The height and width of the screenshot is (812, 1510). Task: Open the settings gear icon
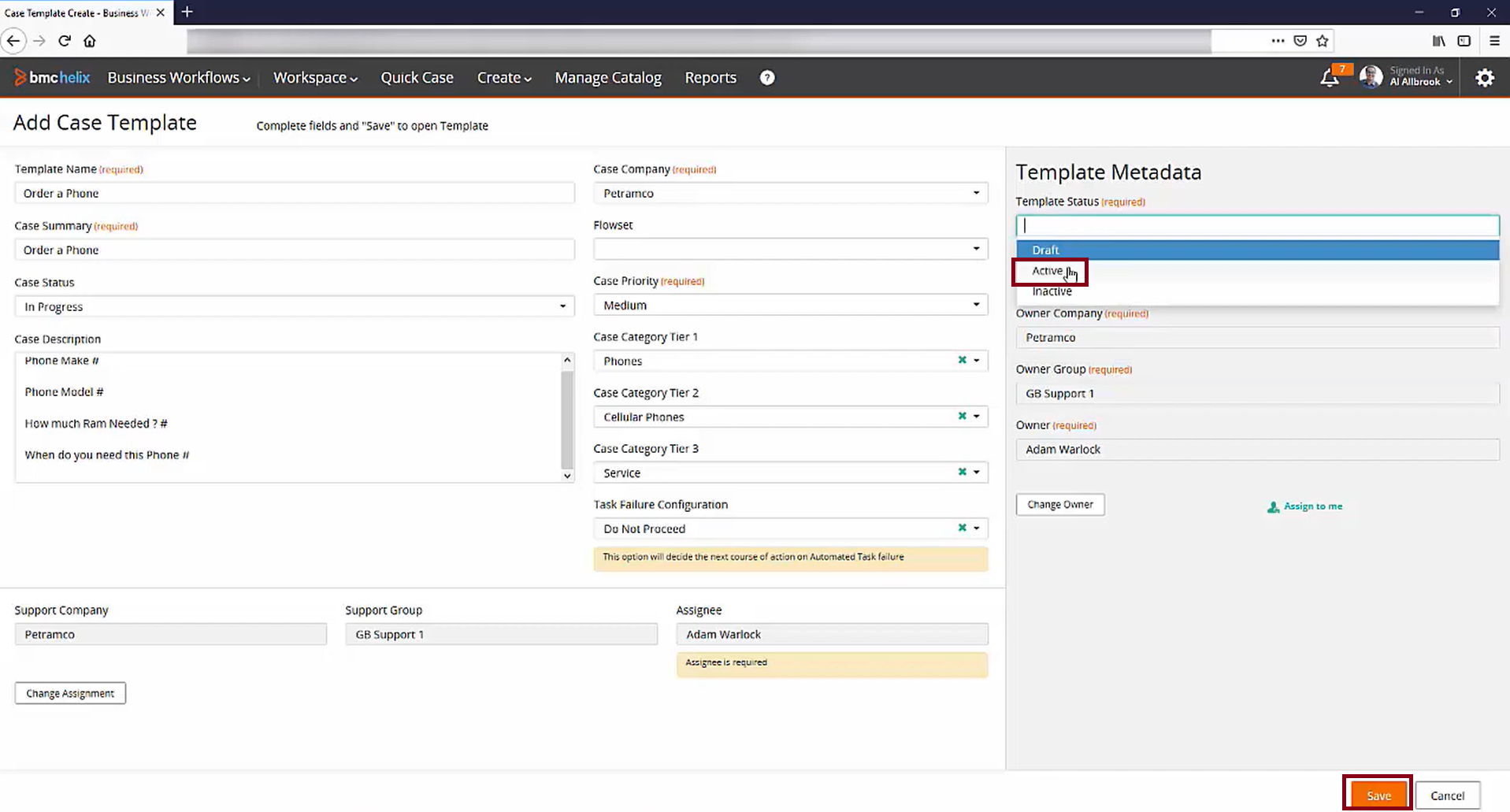coord(1485,77)
